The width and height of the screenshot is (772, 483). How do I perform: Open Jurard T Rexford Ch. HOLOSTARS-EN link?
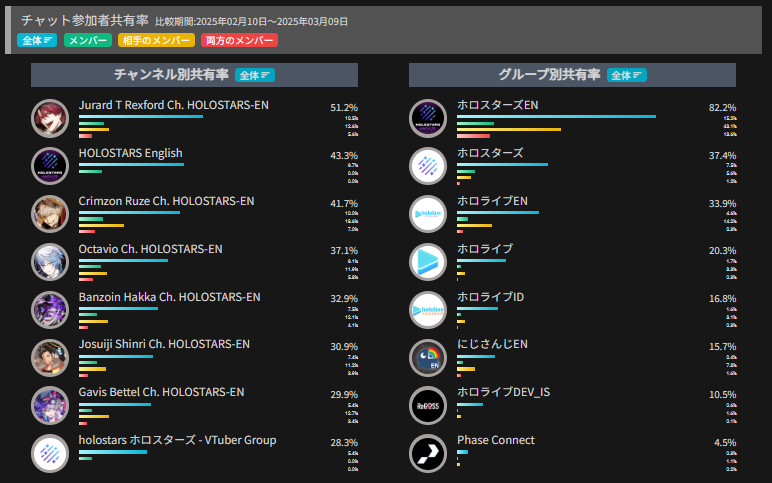(174, 105)
